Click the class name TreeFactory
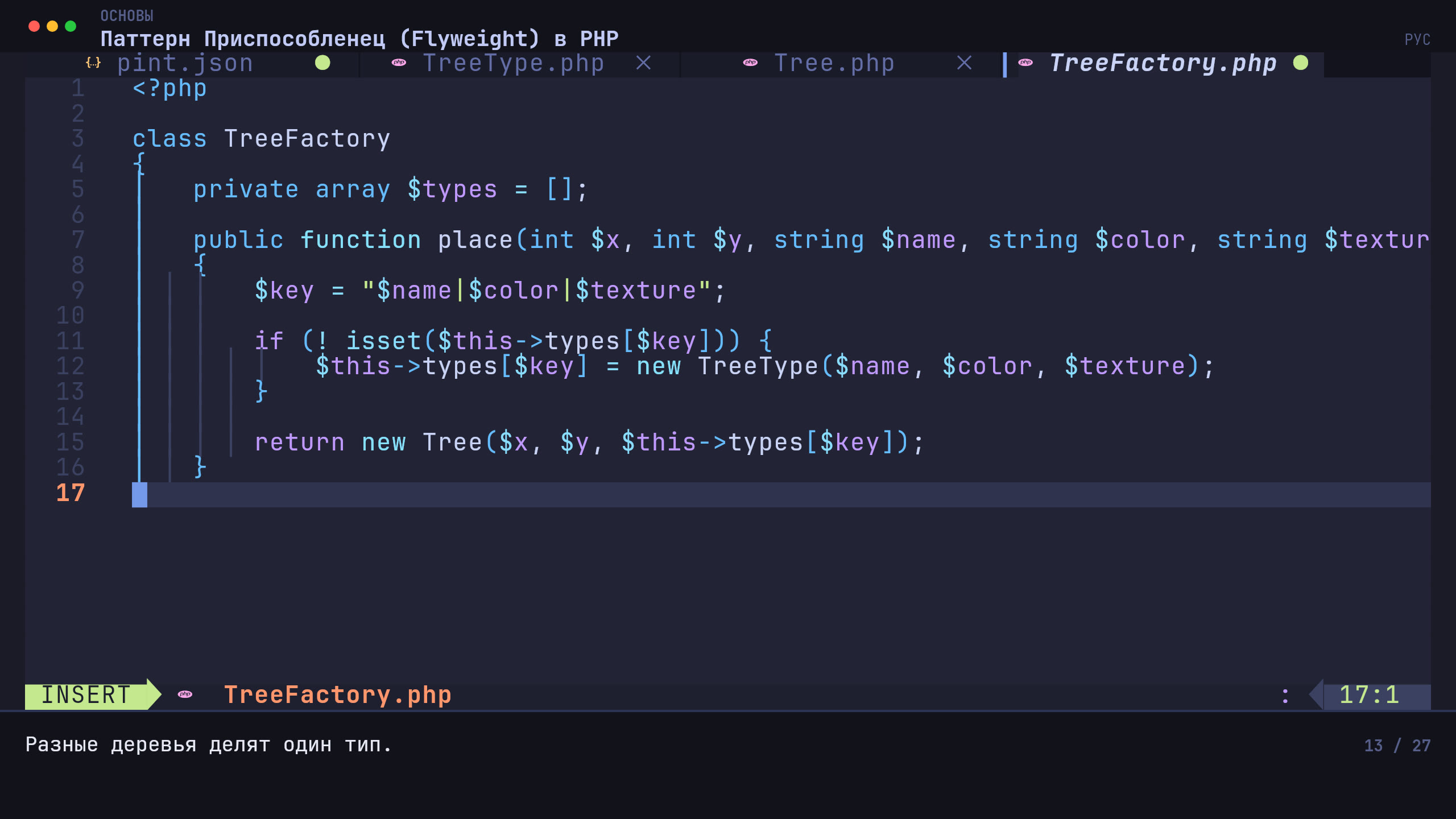The width and height of the screenshot is (1456, 819). [x=307, y=139]
